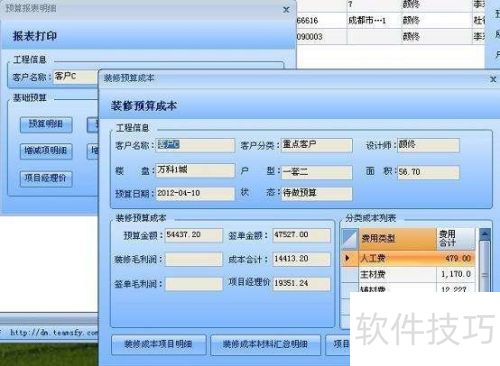Click the 项目经理价 field 19351.24
The width and height of the screenshot is (500, 366).
(x=301, y=284)
